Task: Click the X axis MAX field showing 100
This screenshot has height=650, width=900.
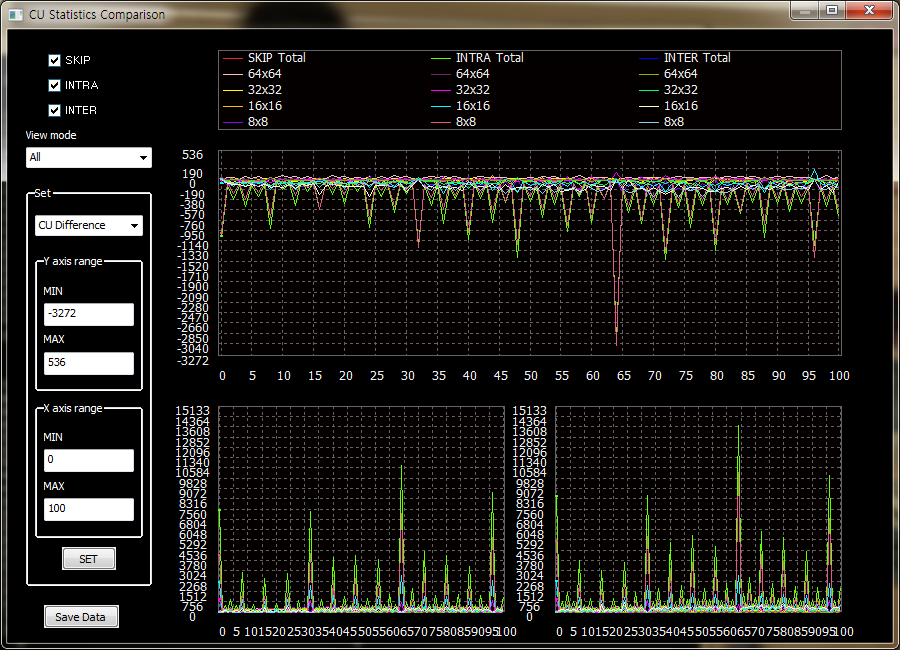Action: pos(88,509)
